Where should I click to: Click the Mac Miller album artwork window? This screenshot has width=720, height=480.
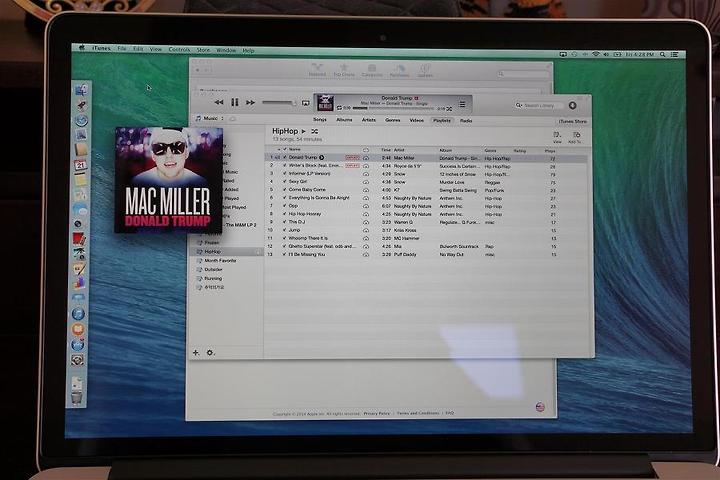coord(169,180)
